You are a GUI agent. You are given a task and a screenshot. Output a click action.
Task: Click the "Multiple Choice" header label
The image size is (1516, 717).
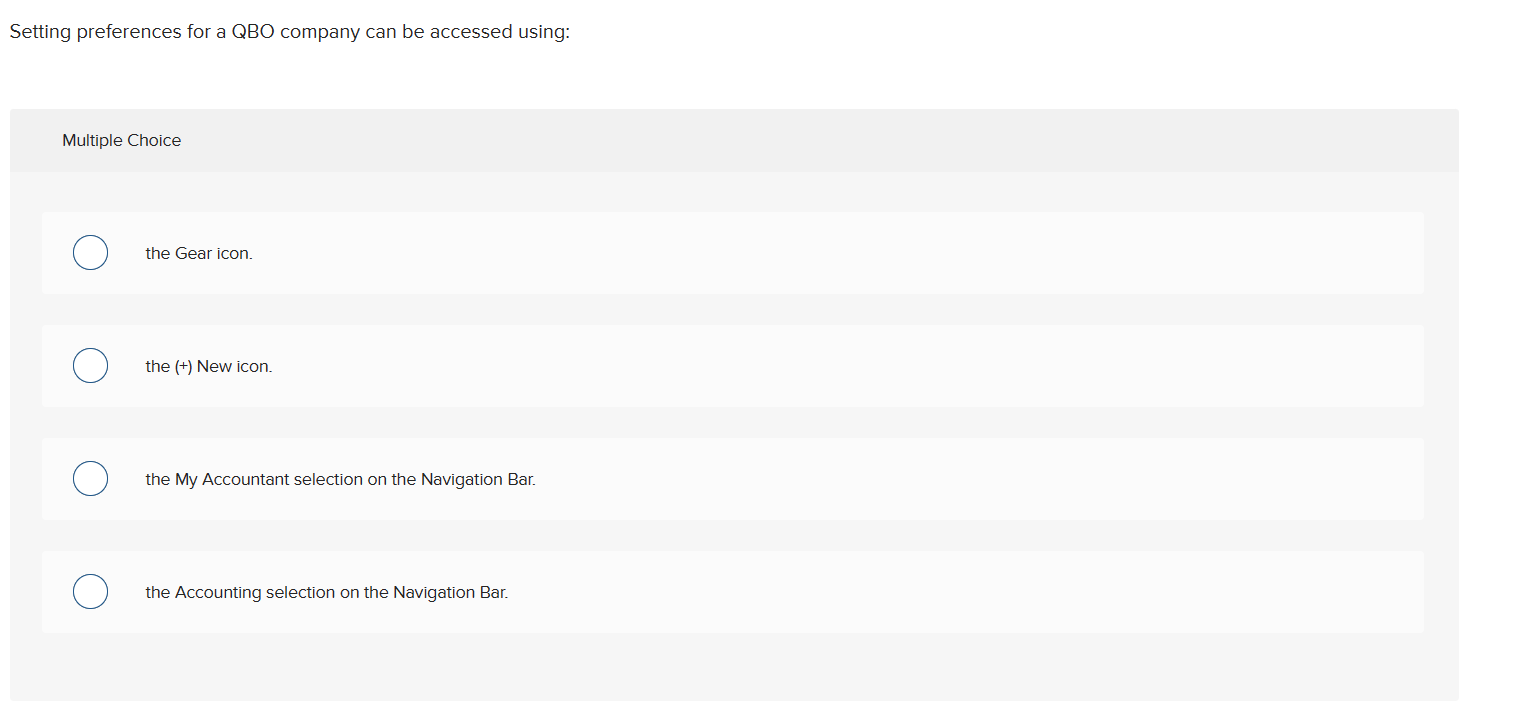click(x=121, y=140)
